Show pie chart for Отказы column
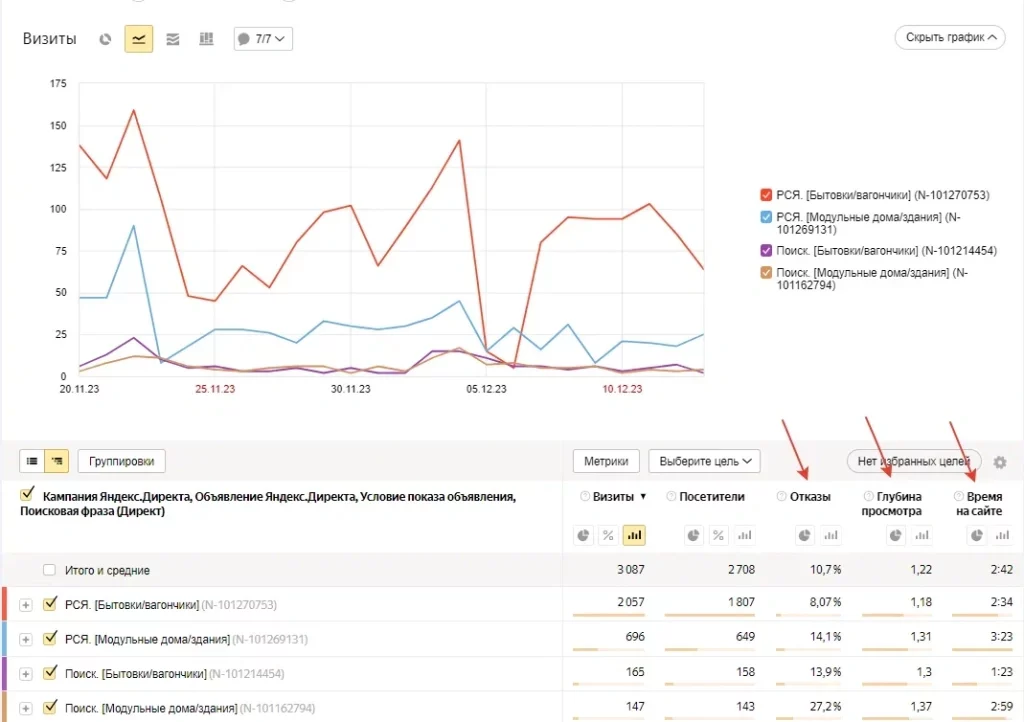 coord(805,536)
